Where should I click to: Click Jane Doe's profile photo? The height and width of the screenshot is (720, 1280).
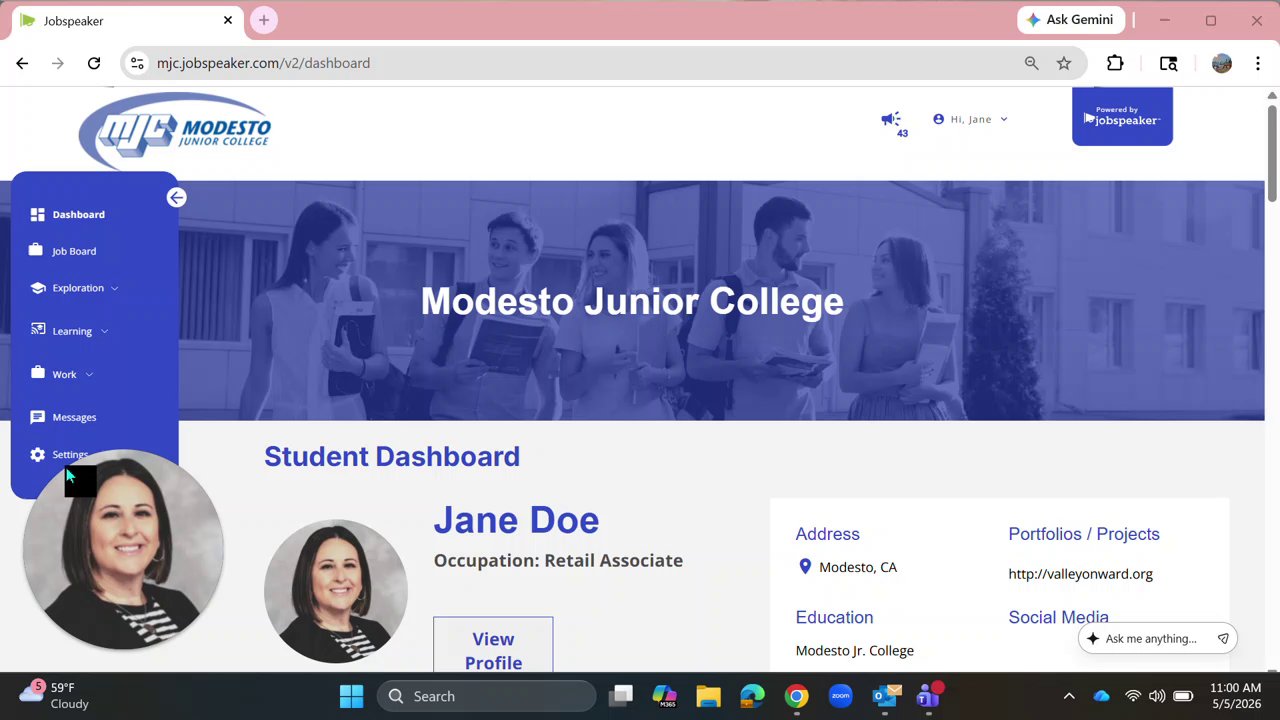336,591
